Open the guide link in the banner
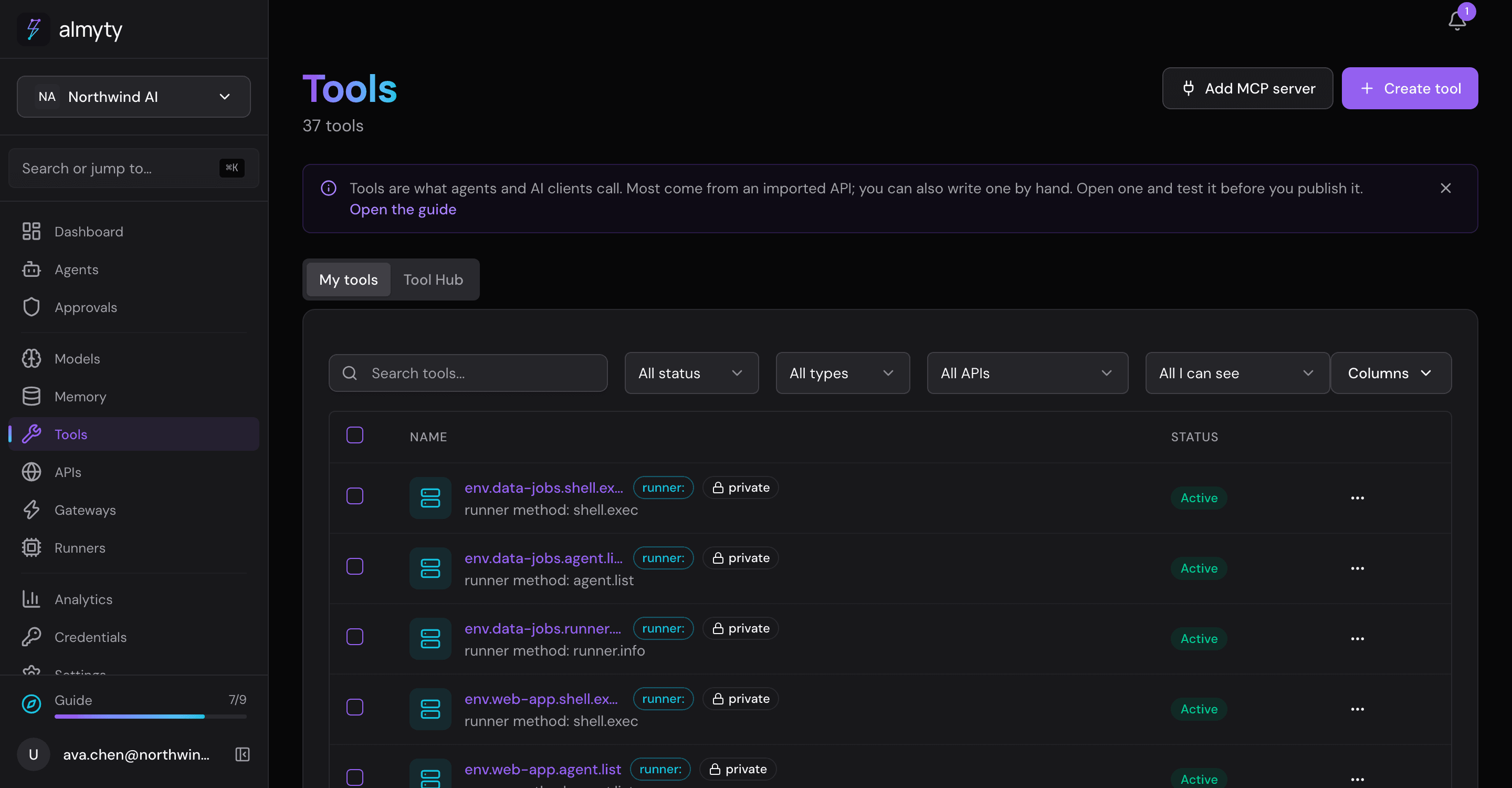The image size is (1512, 788). 403,209
